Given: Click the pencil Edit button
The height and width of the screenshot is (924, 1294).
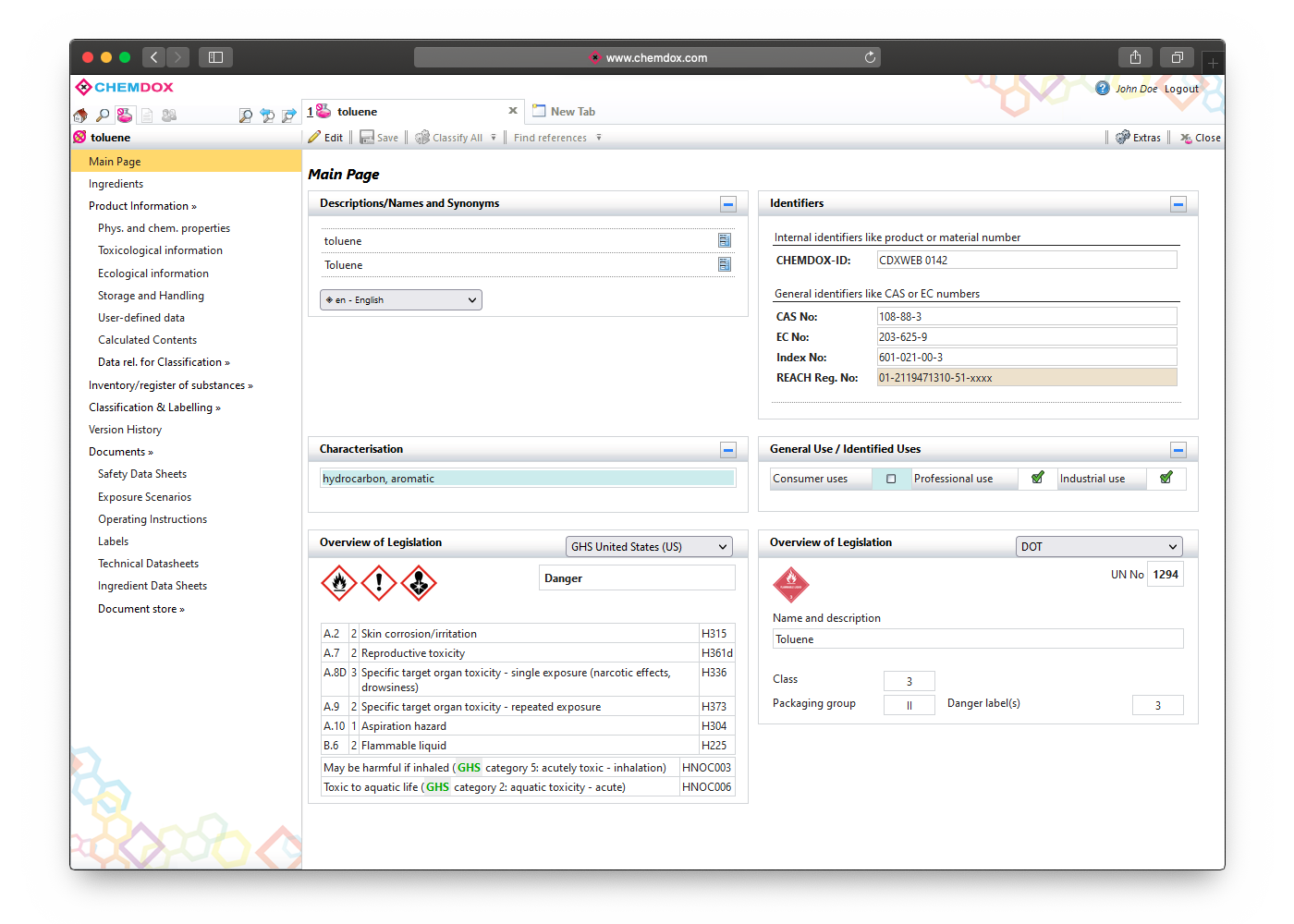Looking at the screenshot, I should pyautogui.click(x=325, y=138).
